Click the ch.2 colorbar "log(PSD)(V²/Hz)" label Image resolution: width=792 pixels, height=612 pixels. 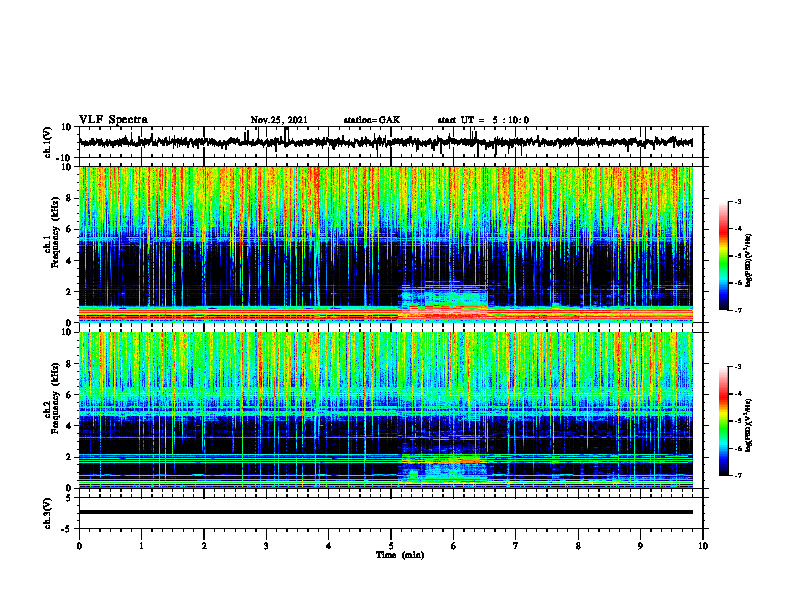(x=749, y=425)
